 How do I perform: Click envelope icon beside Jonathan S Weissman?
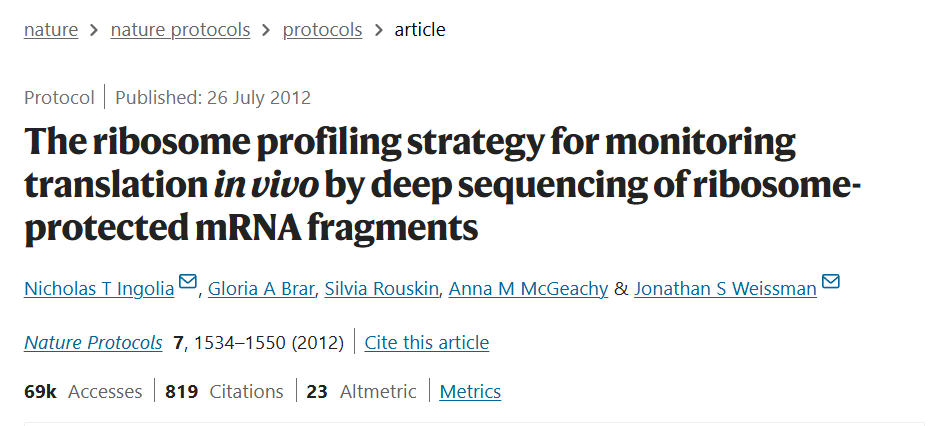click(830, 285)
